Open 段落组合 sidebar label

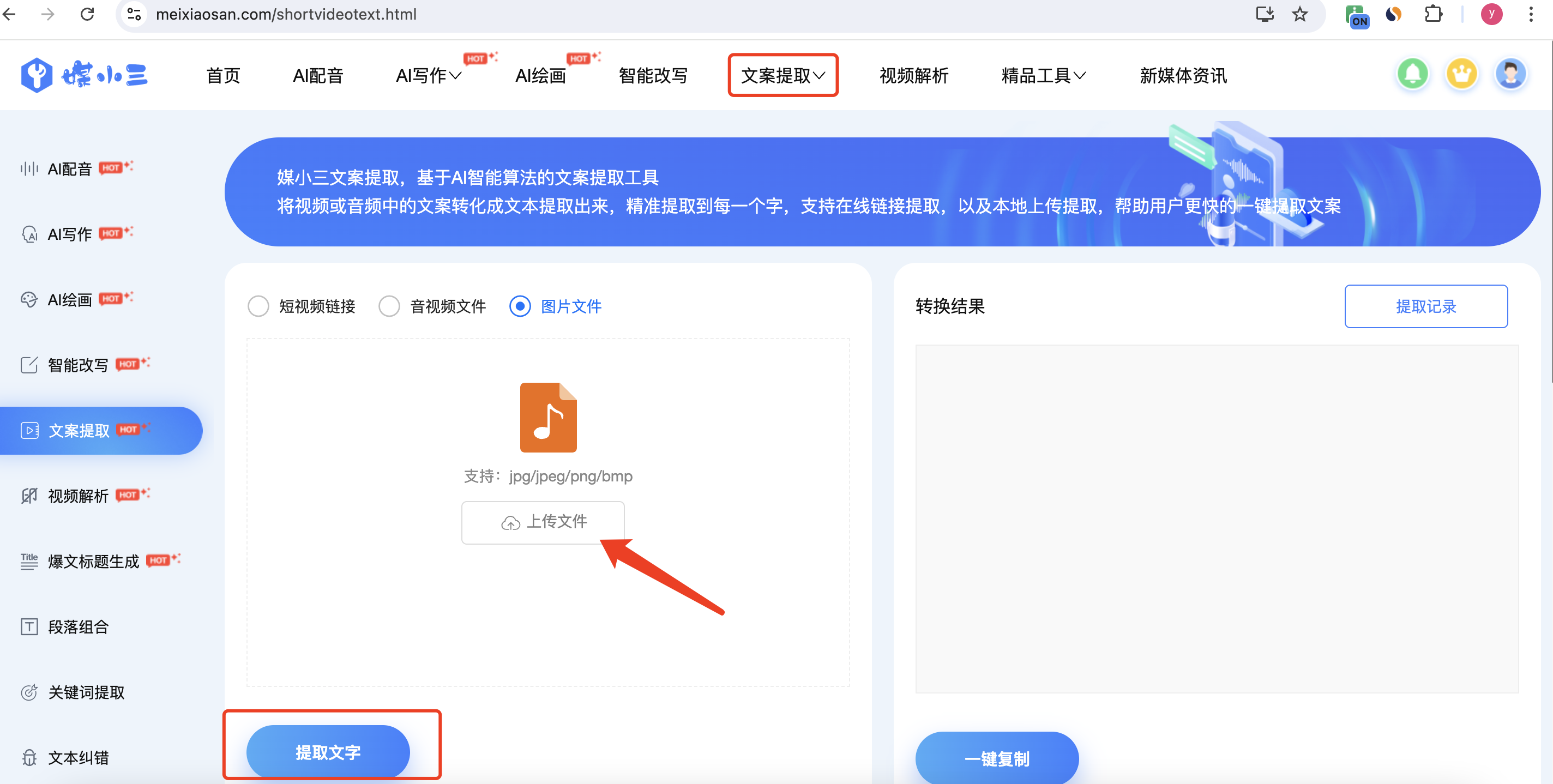[x=79, y=627]
